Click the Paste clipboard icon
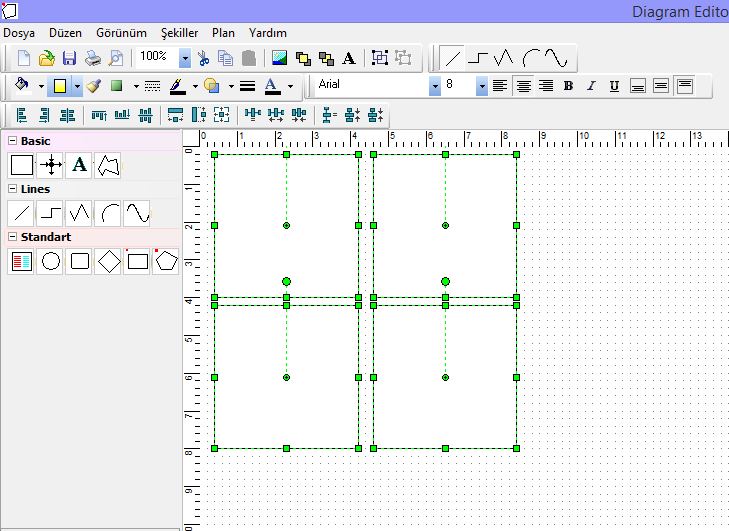 [249, 58]
